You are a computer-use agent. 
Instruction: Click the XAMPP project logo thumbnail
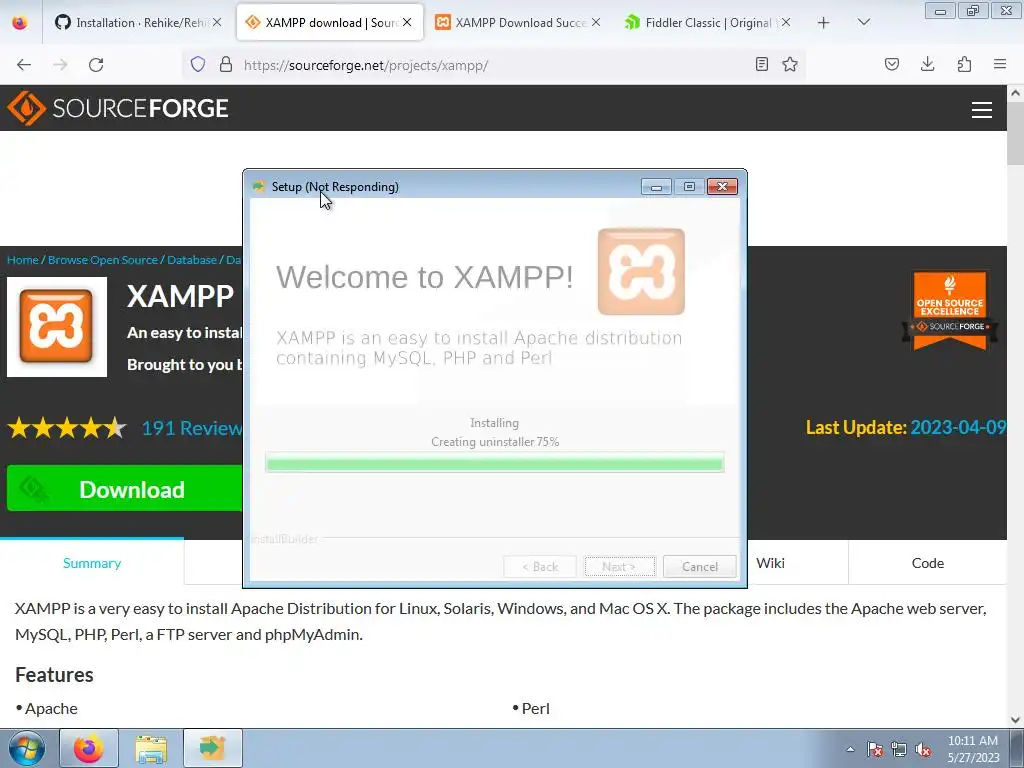point(57,327)
